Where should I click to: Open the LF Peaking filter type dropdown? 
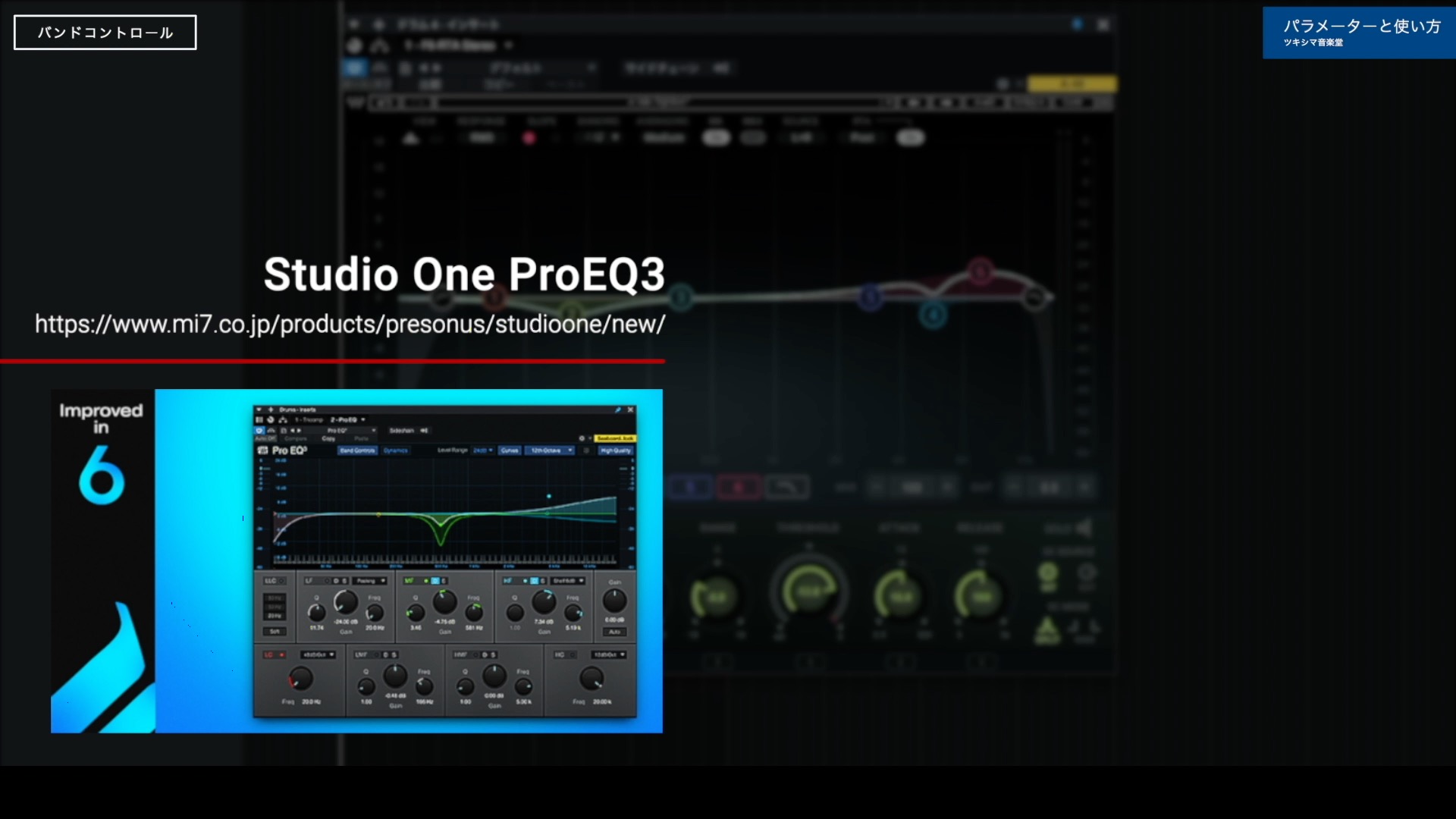coord(368,581)
